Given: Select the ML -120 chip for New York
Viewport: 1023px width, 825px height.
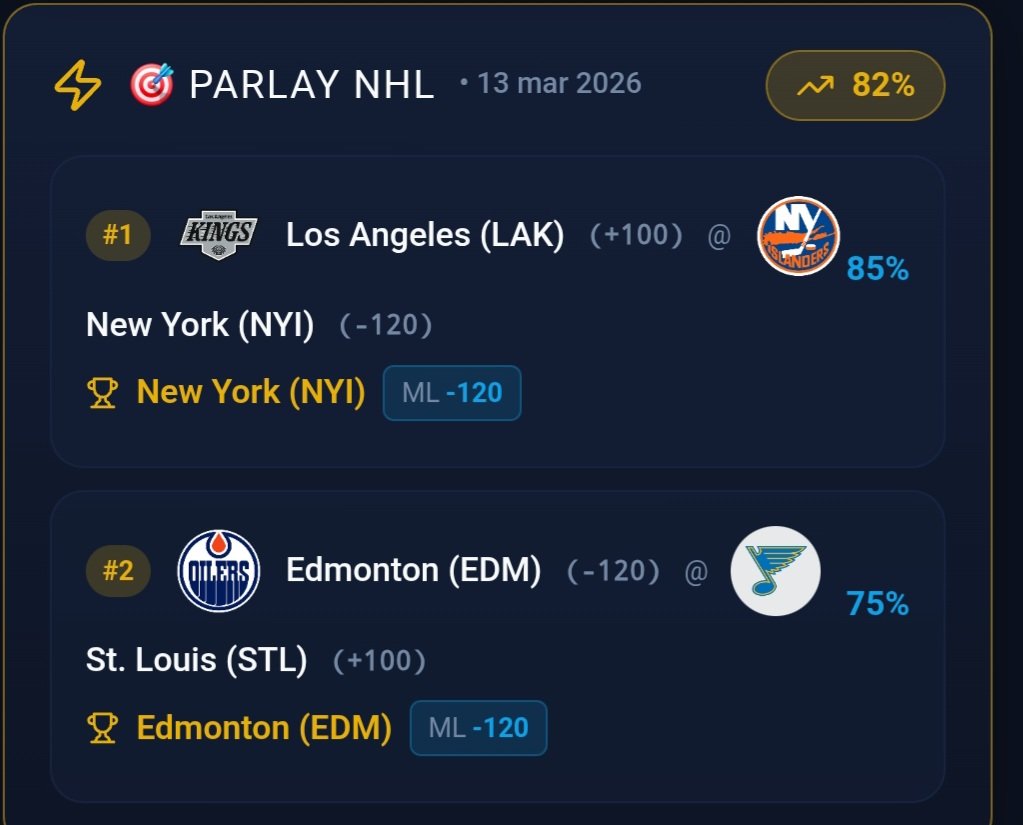Looking at the screenshot, I should (x=452, y=393).
